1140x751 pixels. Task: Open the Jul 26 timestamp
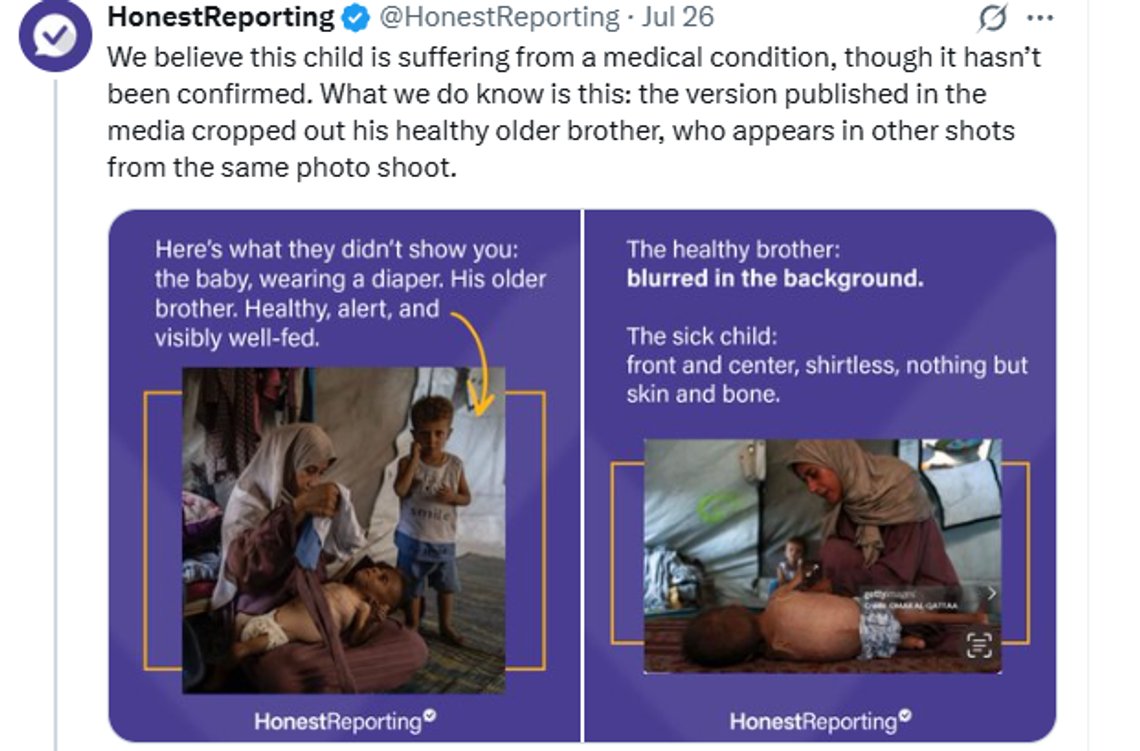coord(678,17)
